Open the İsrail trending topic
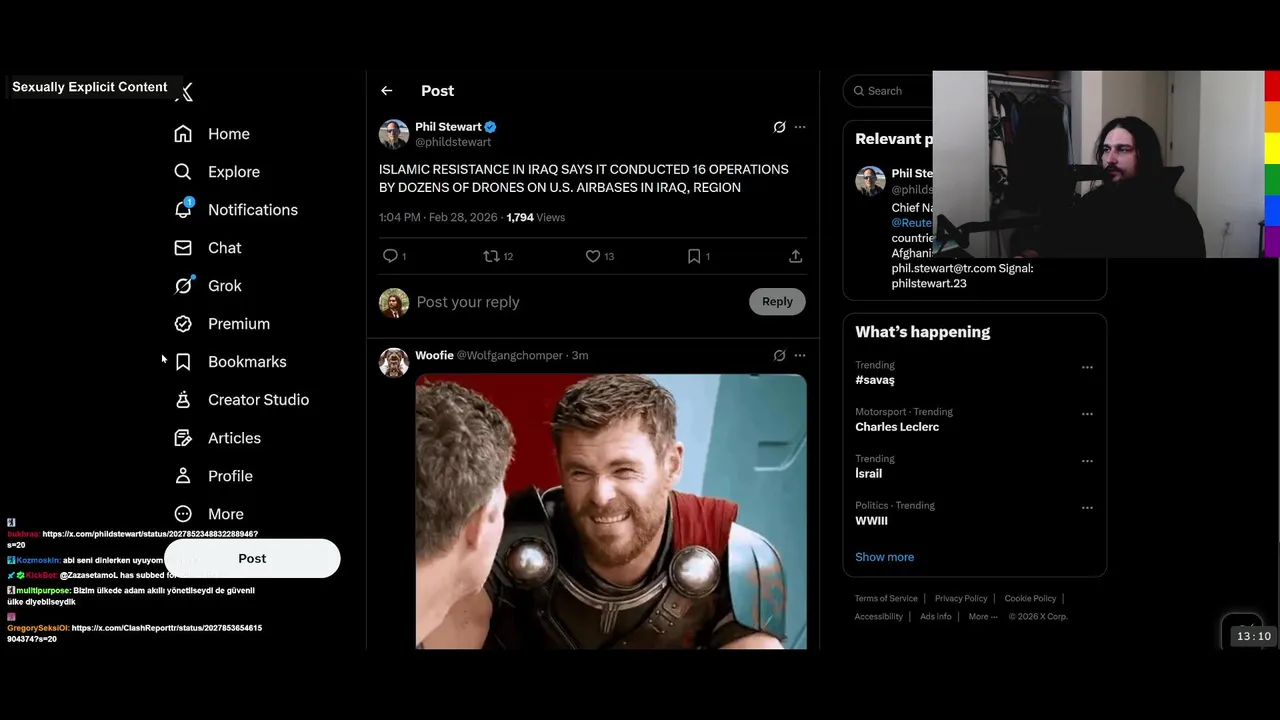The height and width of the screenshot is (720, 1280). 868,474
